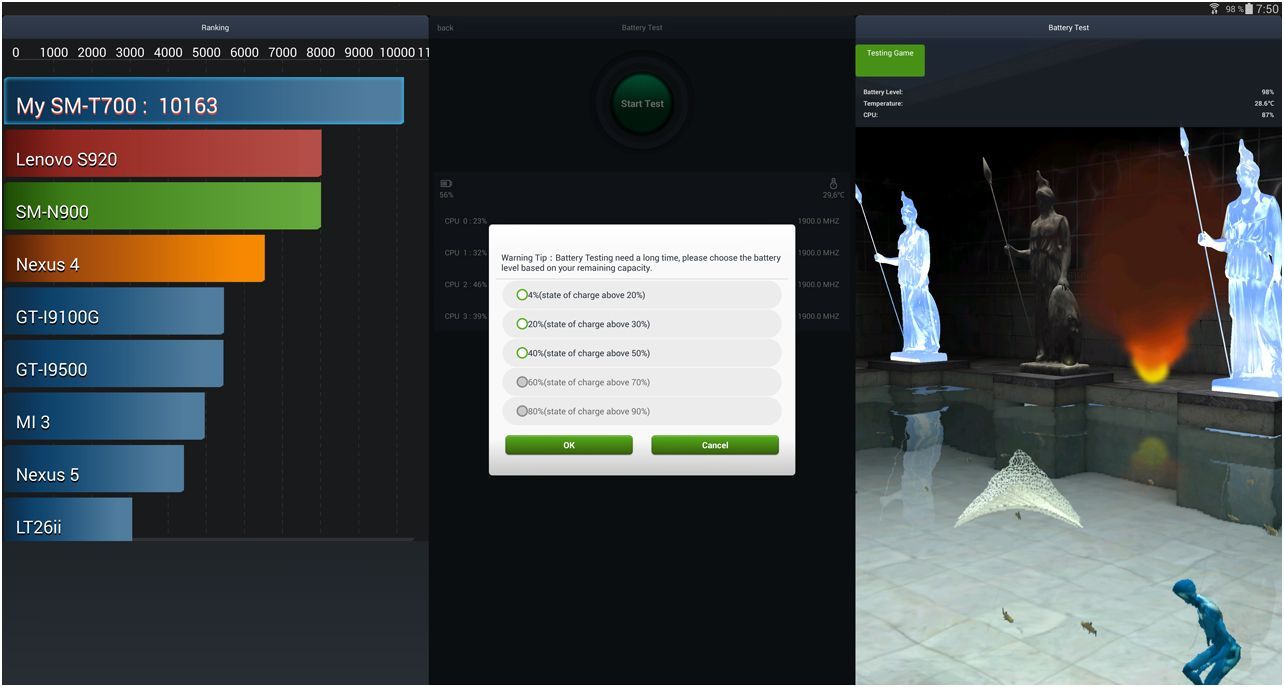The height and width of the screenshot is (687, 1284).
Task: Click the Wi-Fi status icon
Action: click(x=1214, y=8)
